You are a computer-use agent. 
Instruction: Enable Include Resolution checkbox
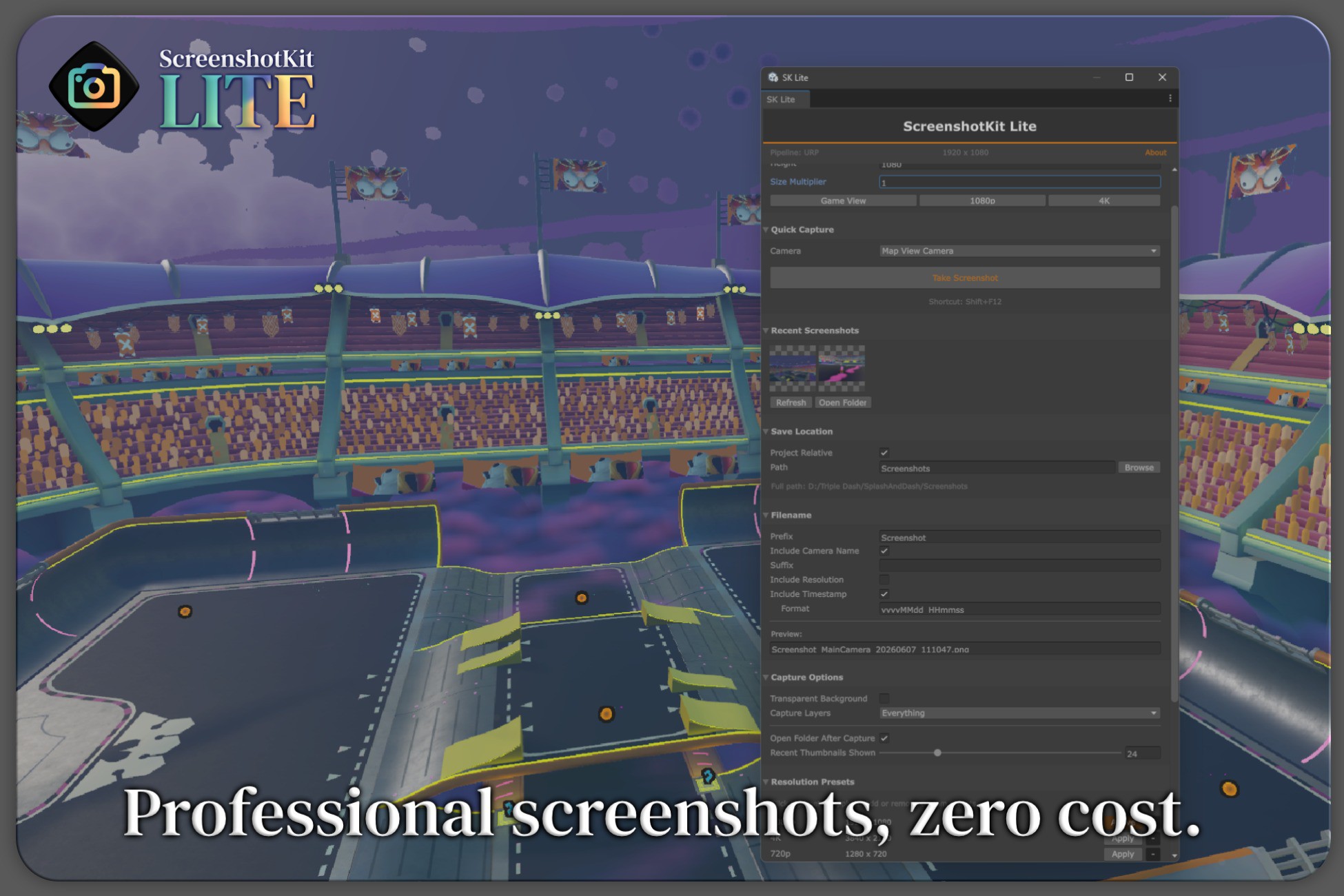coord(884,580)
